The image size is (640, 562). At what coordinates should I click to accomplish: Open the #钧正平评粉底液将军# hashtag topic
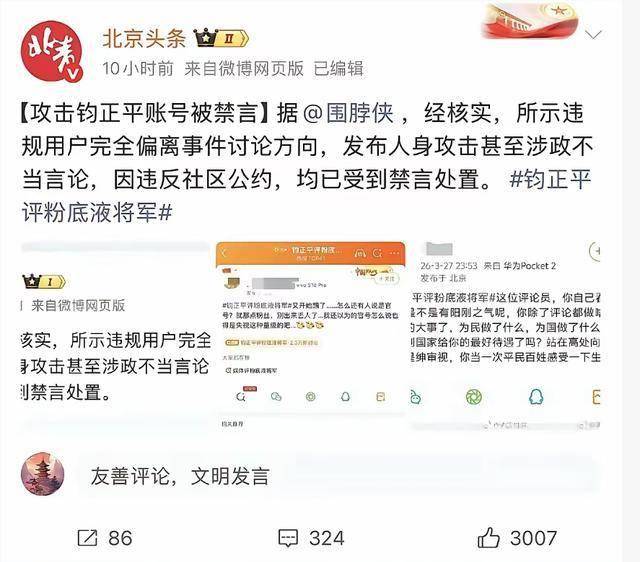tap(306, 196)
